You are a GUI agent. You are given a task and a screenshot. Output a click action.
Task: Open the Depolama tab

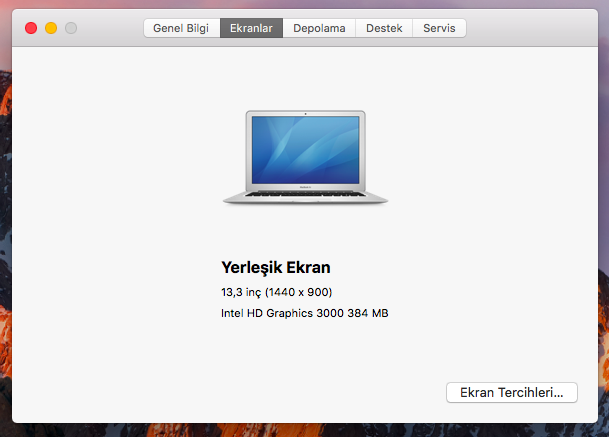(x=319, y=28)
